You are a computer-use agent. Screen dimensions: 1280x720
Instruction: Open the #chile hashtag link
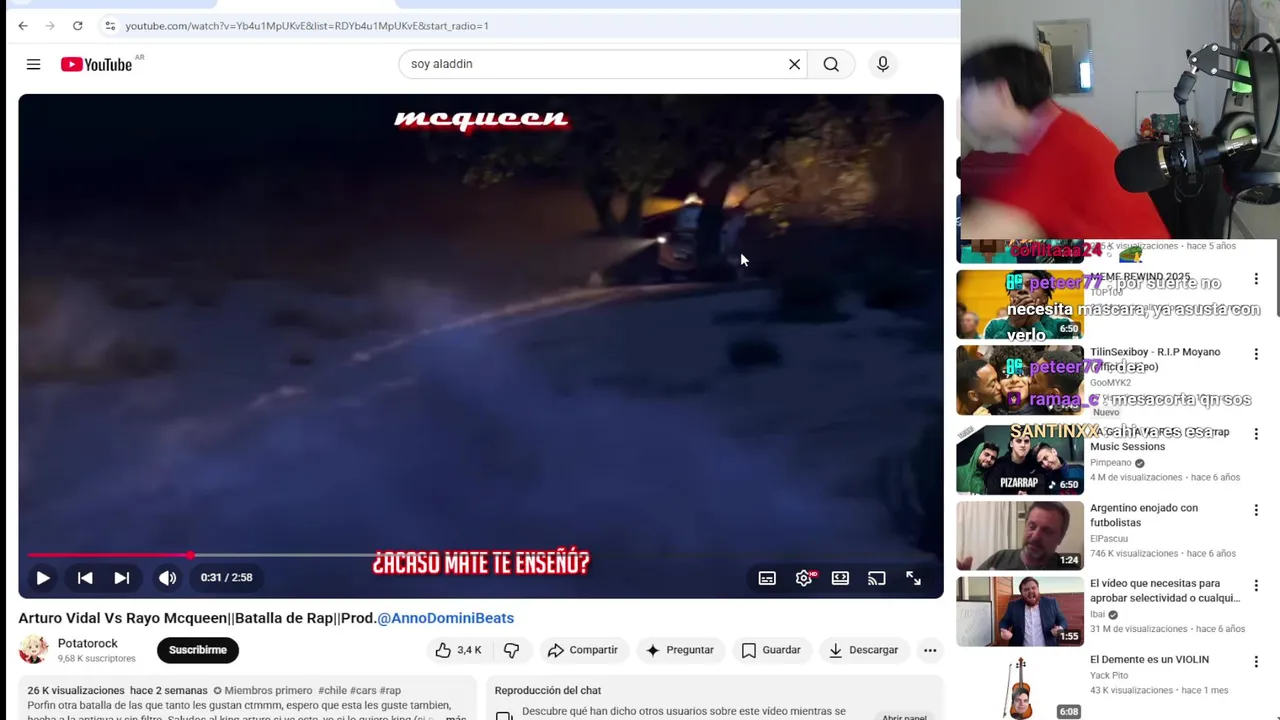[332, 690]
